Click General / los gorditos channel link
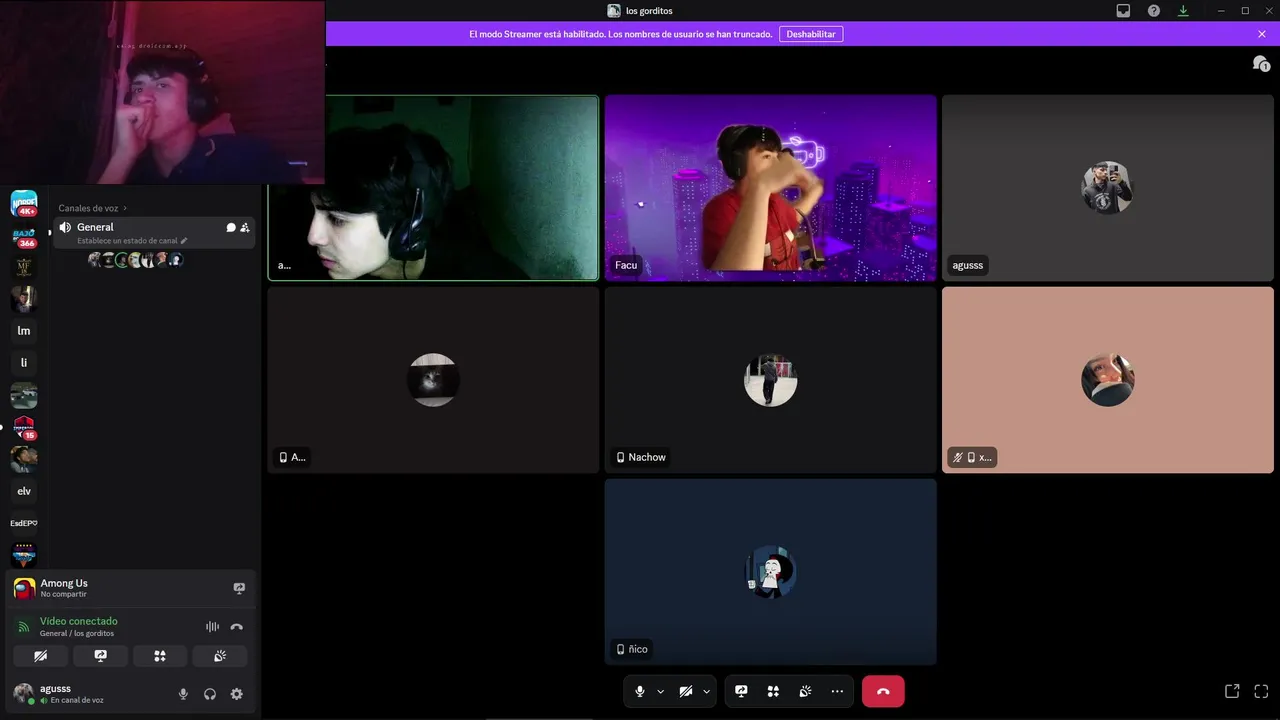1280x720 pixels. pyautogui.click(x=77, y=633)
